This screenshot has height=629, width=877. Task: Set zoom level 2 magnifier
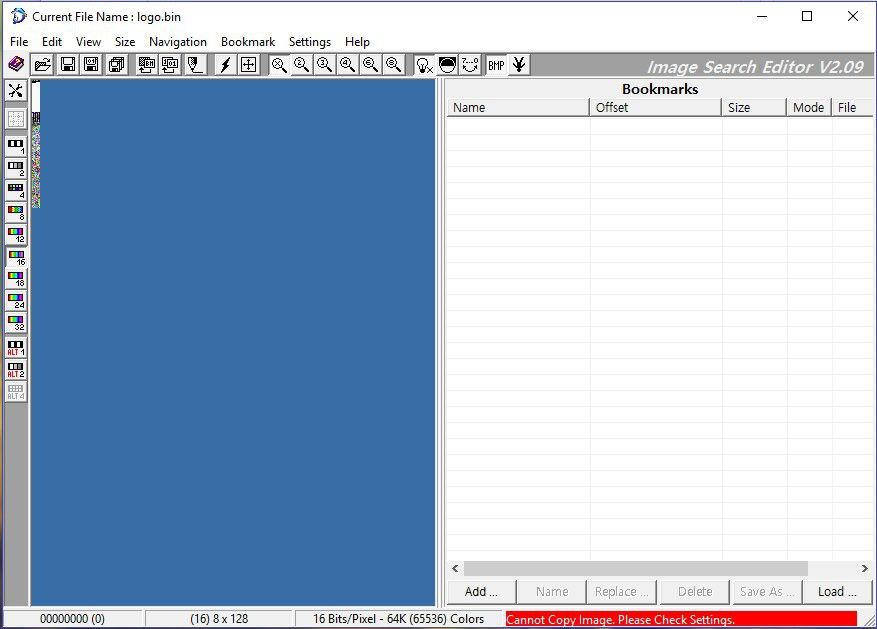[x=301, y=65]
